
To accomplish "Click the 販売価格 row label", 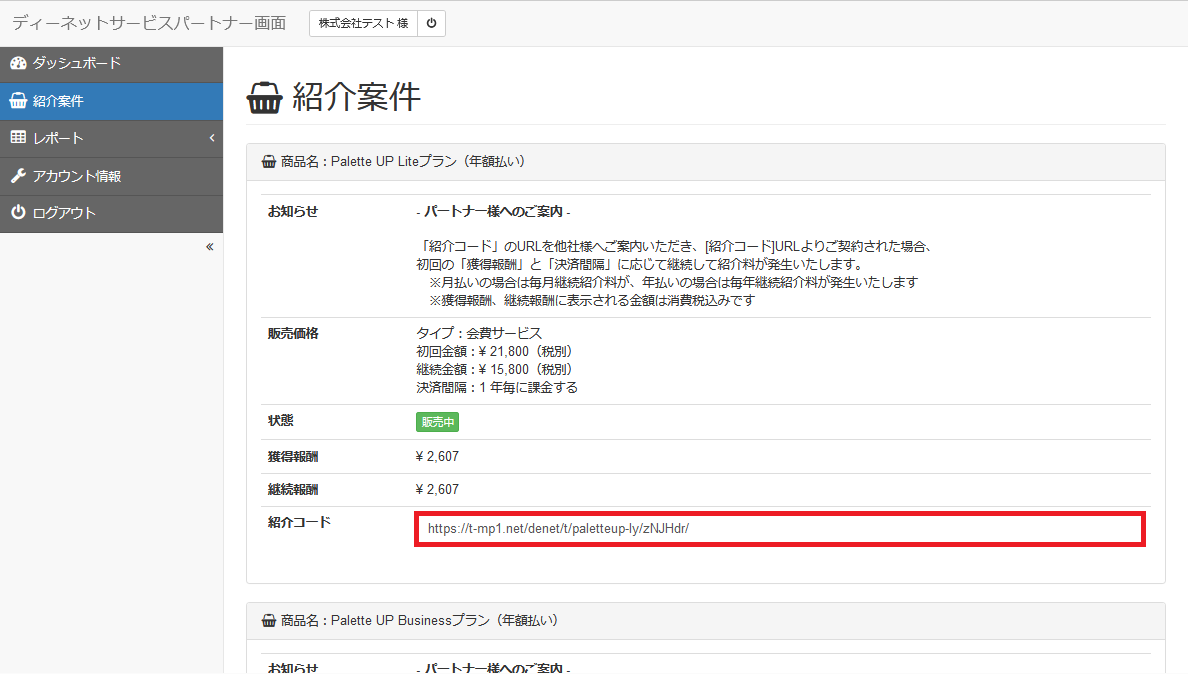I will coord(292,334).
